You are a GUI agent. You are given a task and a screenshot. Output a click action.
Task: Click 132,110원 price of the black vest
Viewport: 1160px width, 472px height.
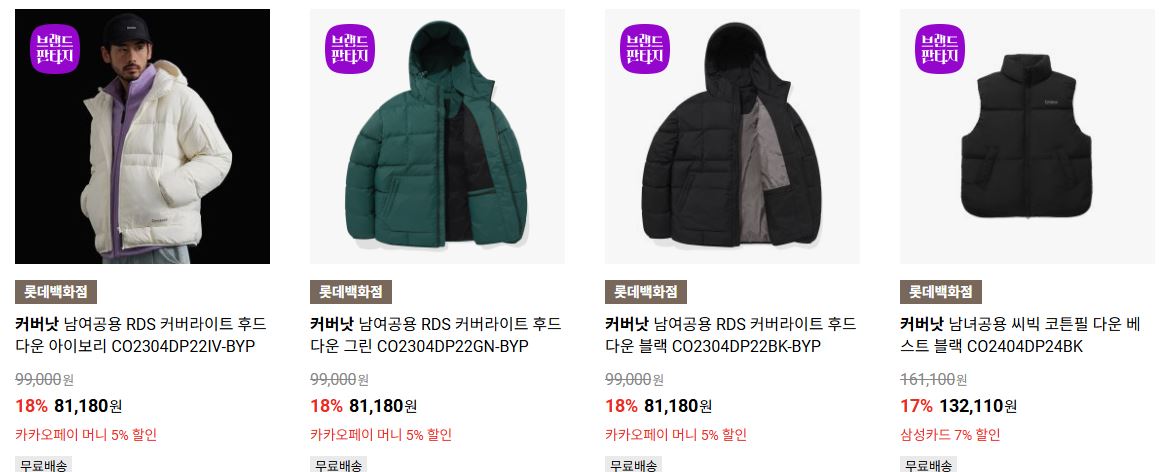point(978,406)
